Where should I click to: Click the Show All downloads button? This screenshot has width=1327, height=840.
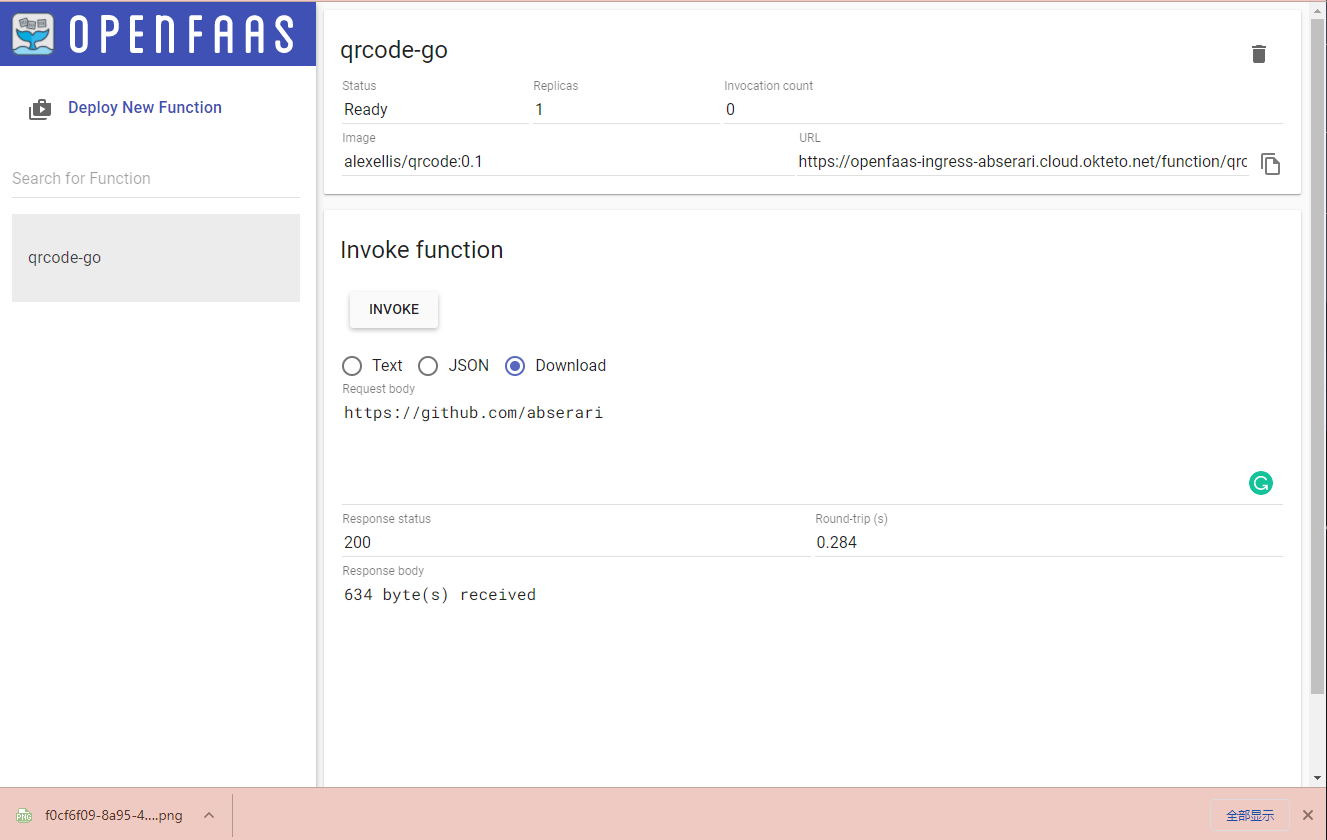point(1250,815)
